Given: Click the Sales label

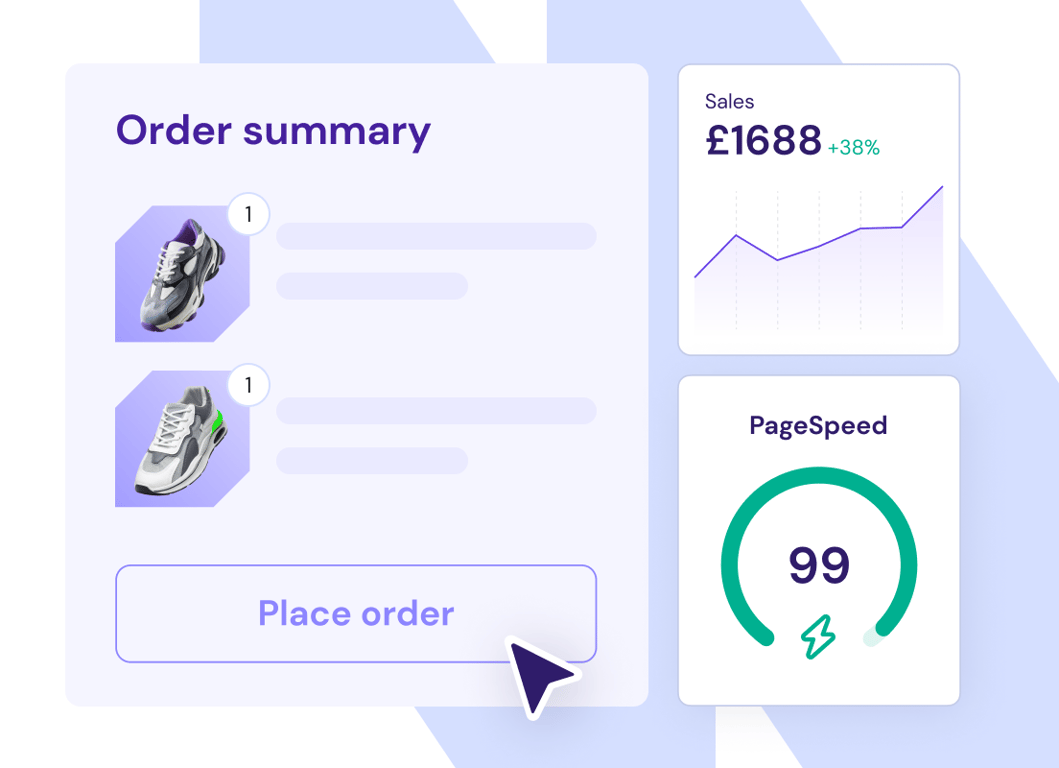Looking at the screenshot, I should pyautogui.click(x=729, y=101).
